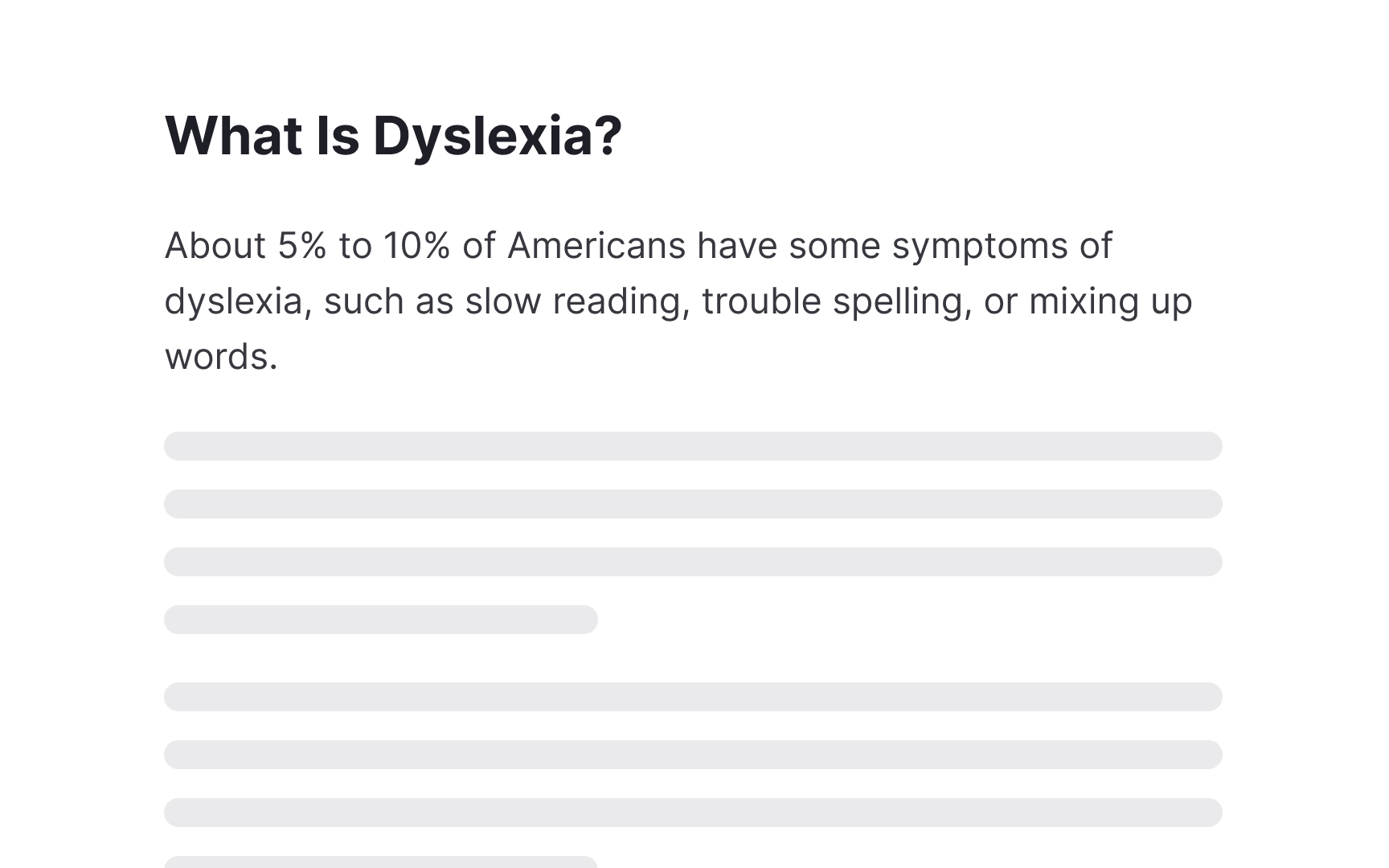Click the third bar of second placeholder group
Screen dimensions: 1389x868
click(693, 813)
